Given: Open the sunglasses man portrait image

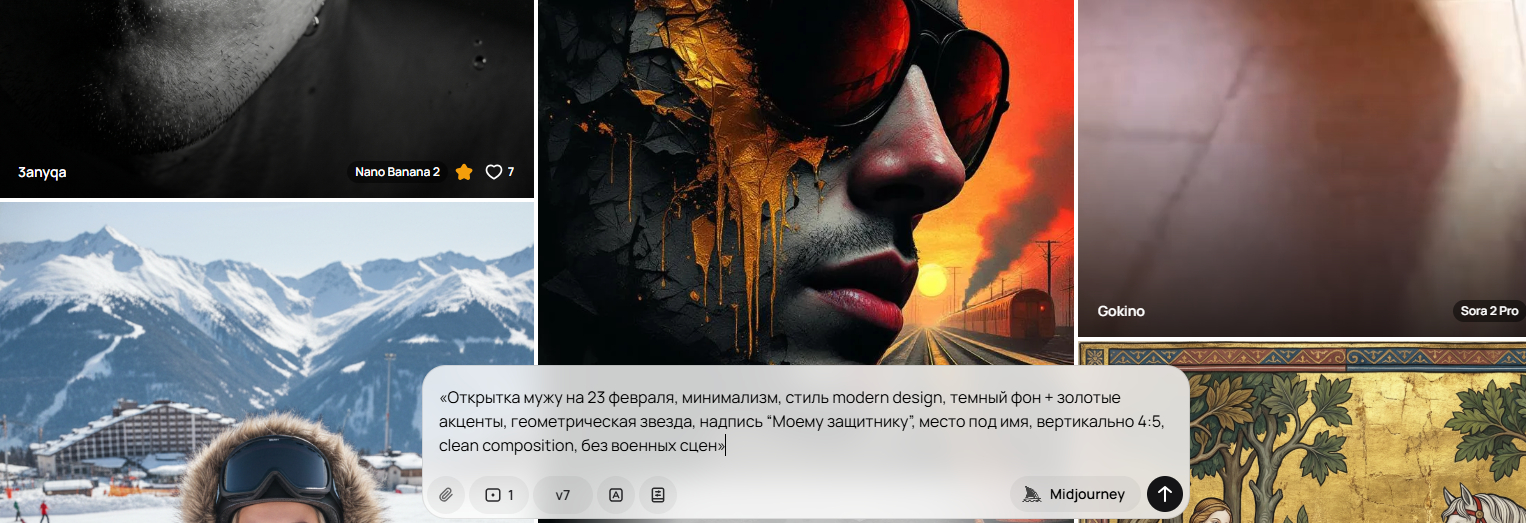Looking at the screenshot, I should click(806, 180).
